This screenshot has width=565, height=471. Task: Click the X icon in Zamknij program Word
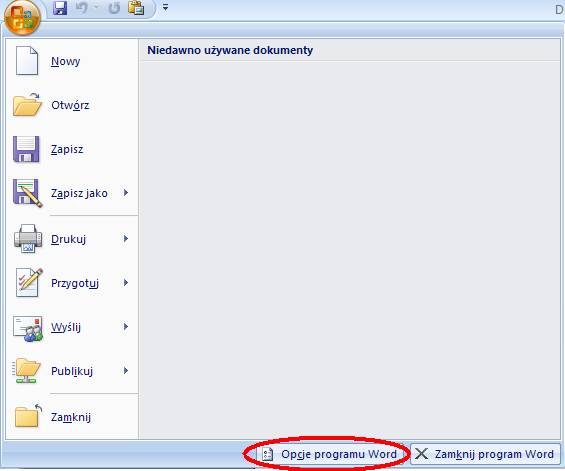click(x=421, y=454)
